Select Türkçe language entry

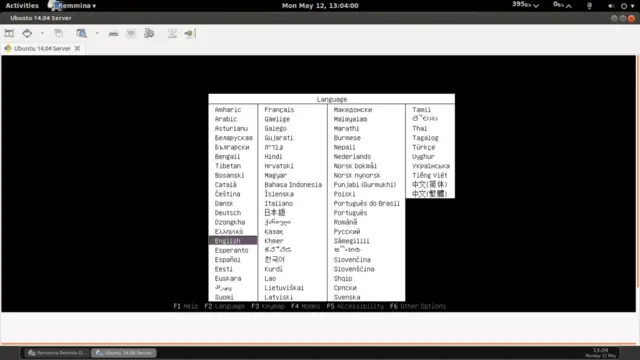(x=424, y=147)
